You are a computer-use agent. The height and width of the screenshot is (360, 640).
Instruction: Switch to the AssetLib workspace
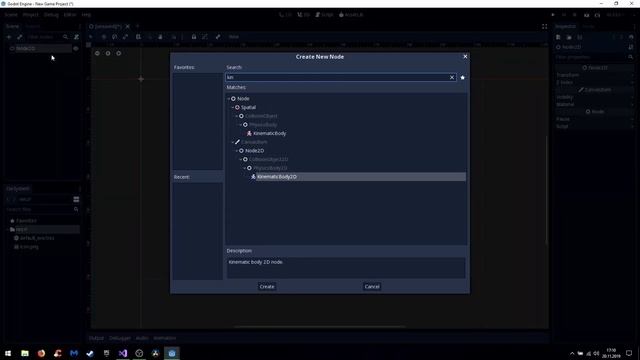[x=351, y=15]
